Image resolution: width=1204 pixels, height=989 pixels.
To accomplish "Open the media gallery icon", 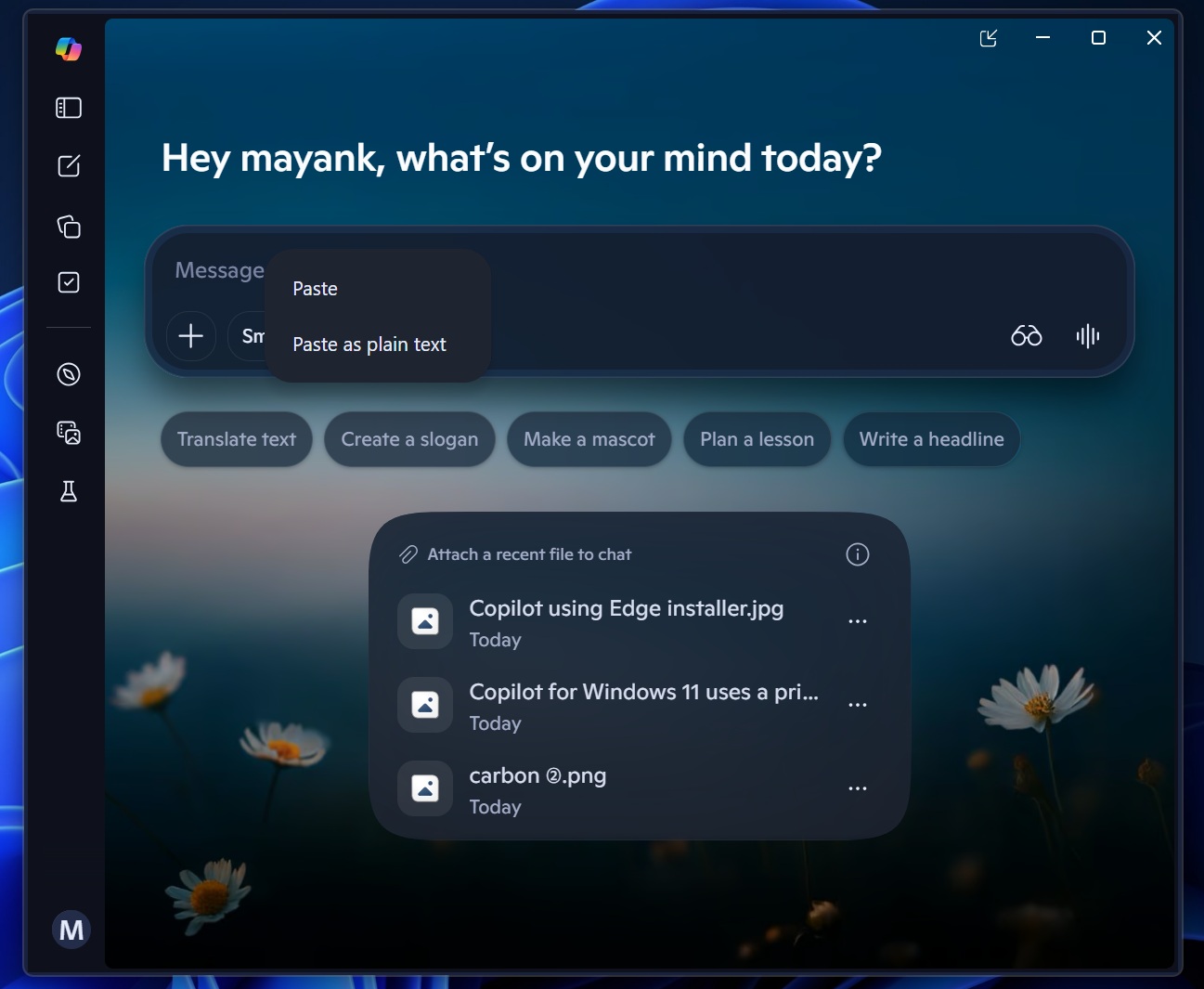I will pos(68,433).
